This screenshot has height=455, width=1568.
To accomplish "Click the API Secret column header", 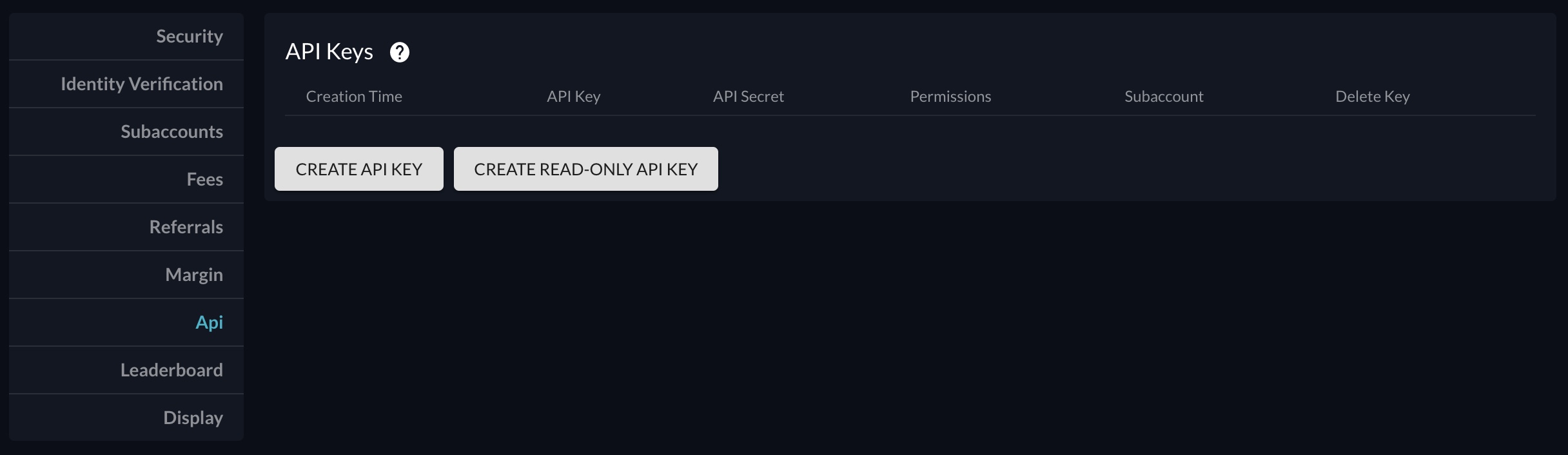I will click(x=748, y=97).
